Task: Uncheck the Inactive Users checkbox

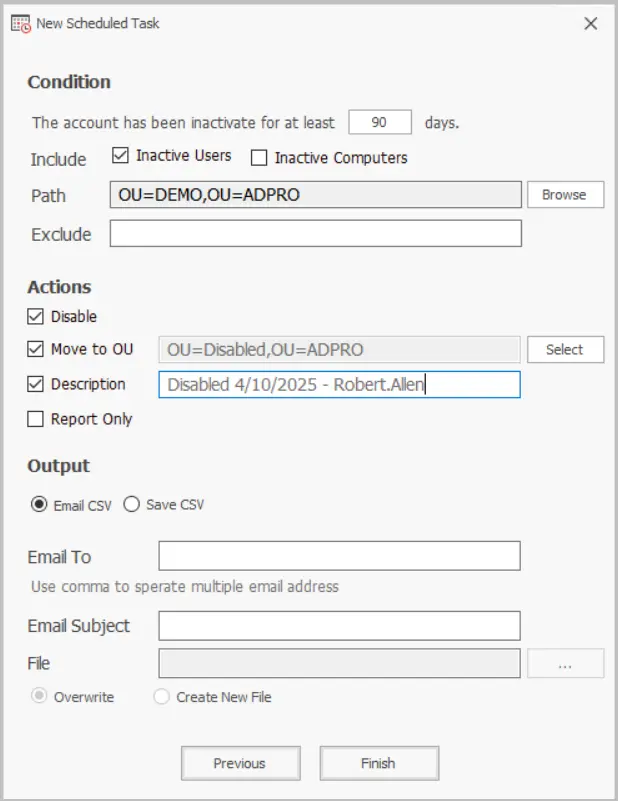Action: [x=118, y=157]
